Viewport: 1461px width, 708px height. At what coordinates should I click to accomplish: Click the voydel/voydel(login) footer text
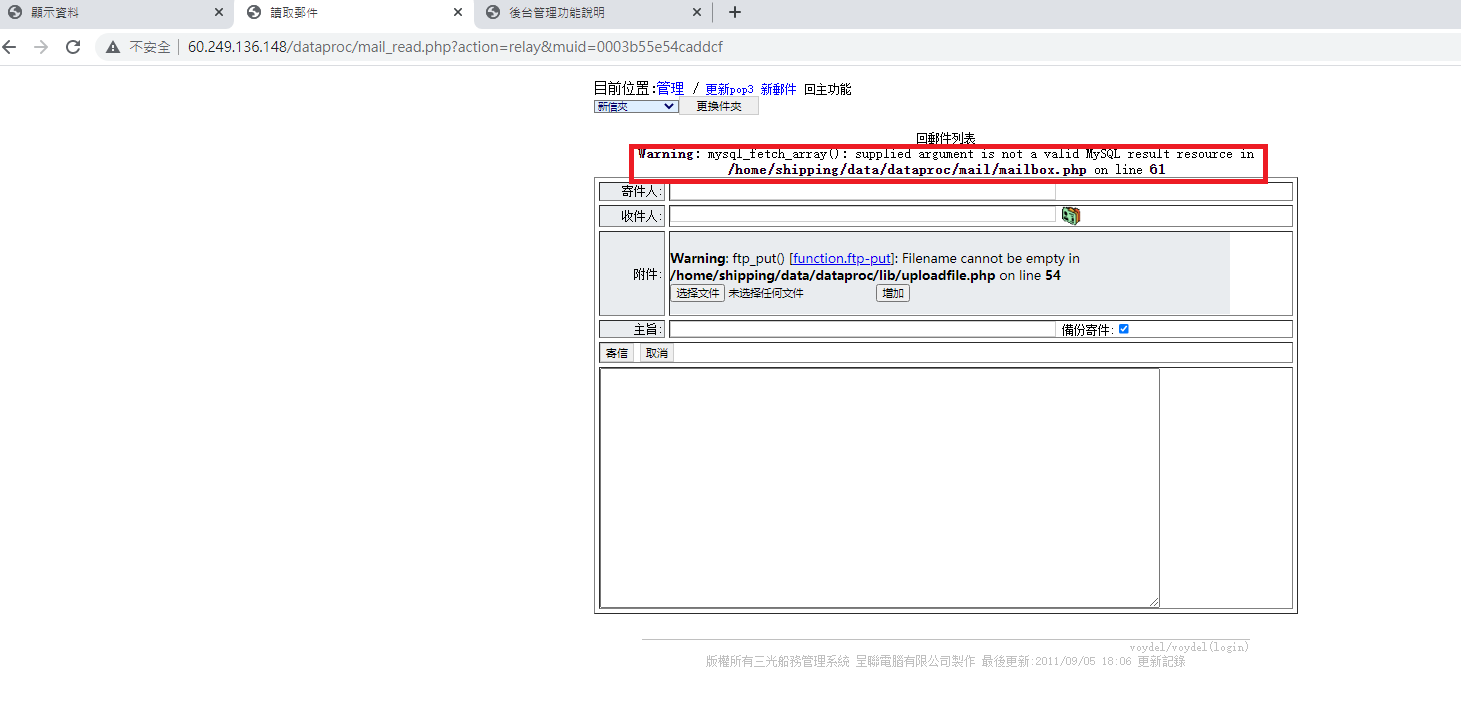(1189, 647)
